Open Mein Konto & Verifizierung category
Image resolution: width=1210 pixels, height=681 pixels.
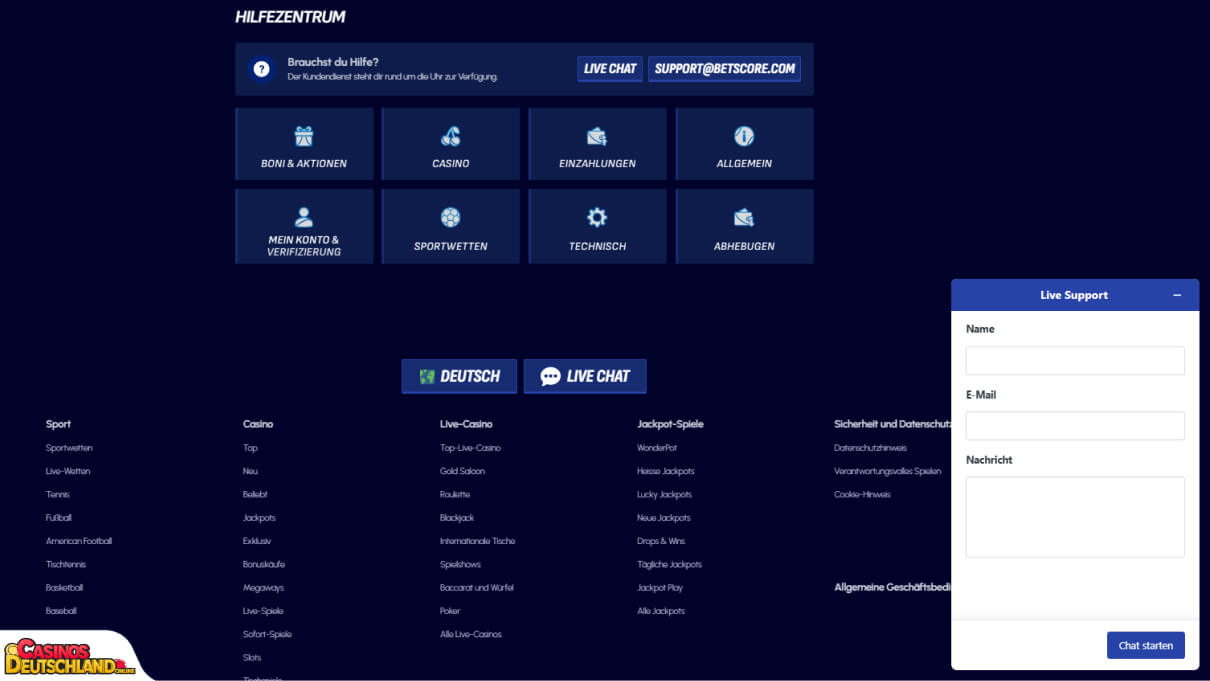[304, 226]
